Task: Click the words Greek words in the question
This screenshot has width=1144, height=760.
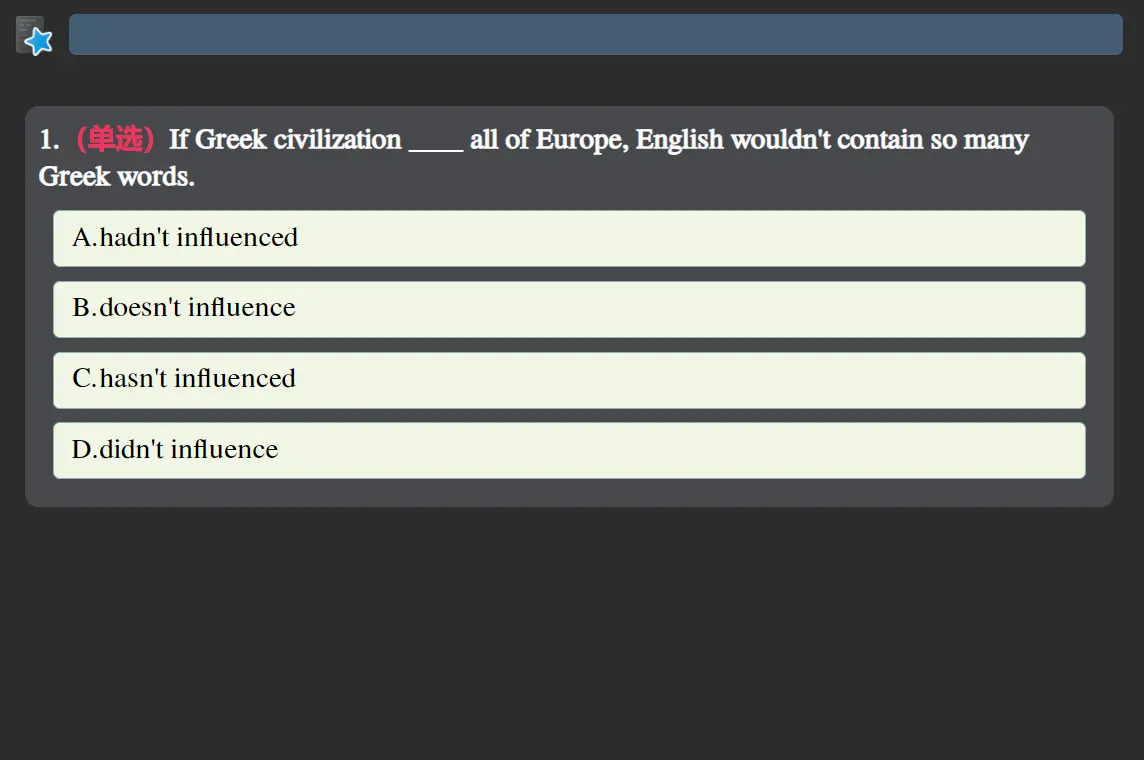Action: click(x=116, y=177)
